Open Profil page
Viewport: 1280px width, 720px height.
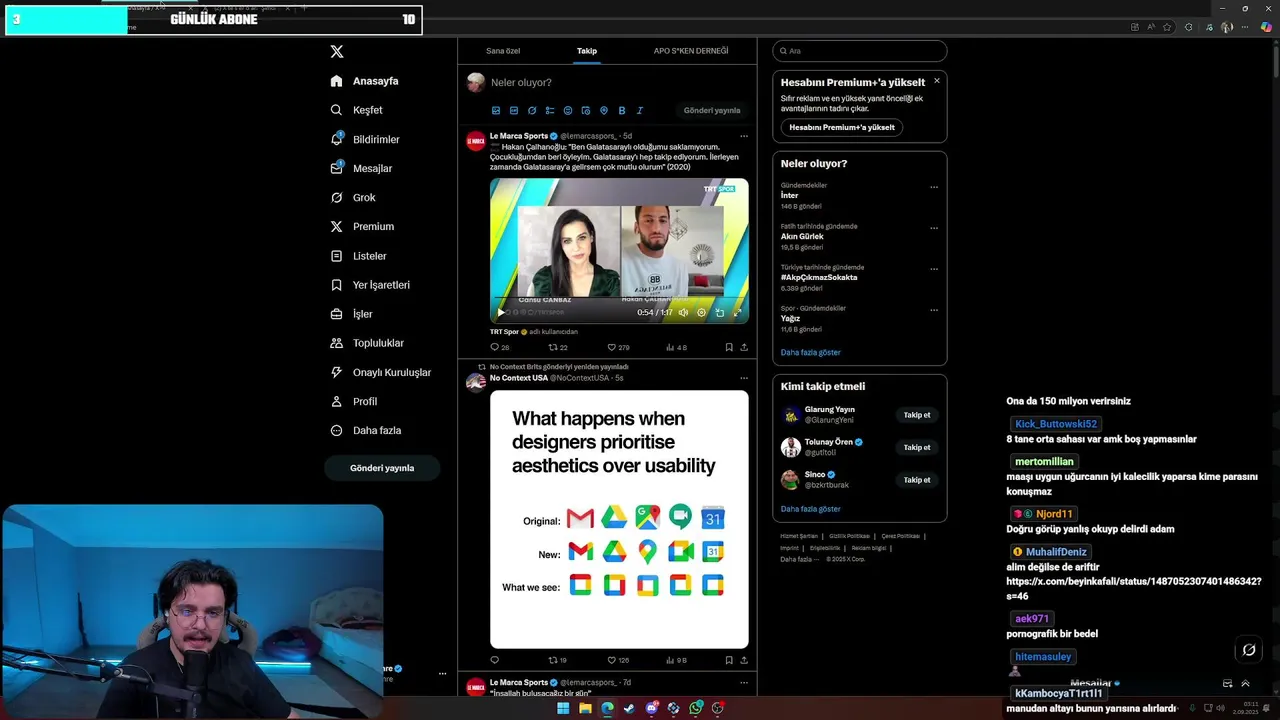[354, 401]
